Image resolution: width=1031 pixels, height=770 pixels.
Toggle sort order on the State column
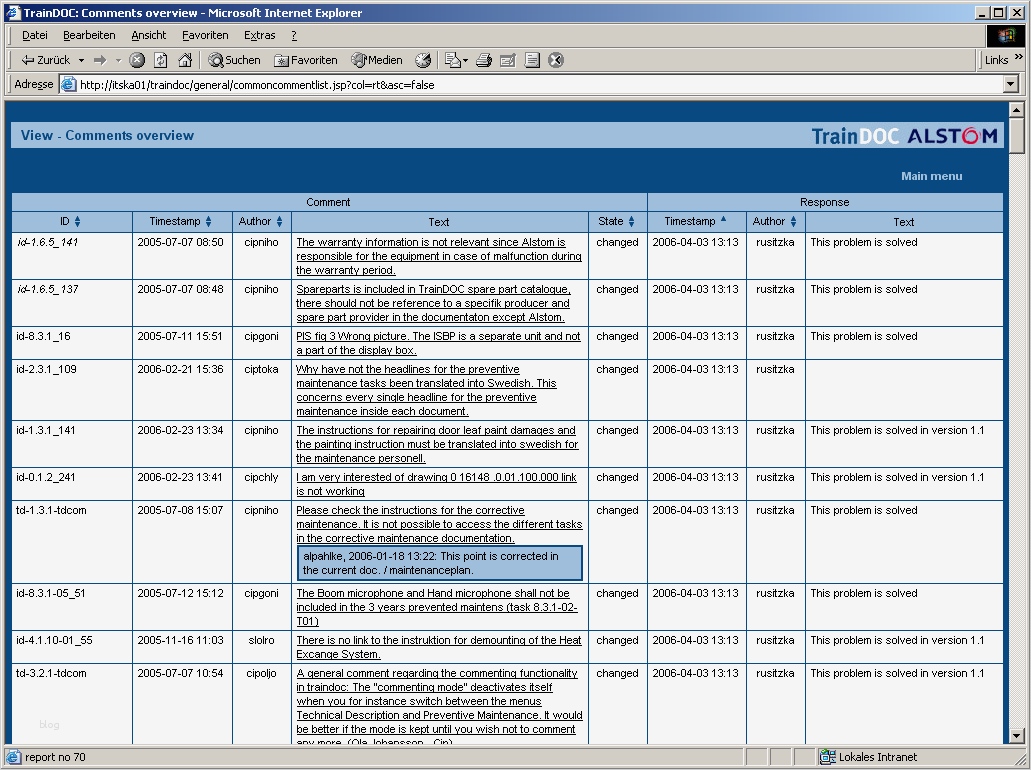[x=631, y=222]
